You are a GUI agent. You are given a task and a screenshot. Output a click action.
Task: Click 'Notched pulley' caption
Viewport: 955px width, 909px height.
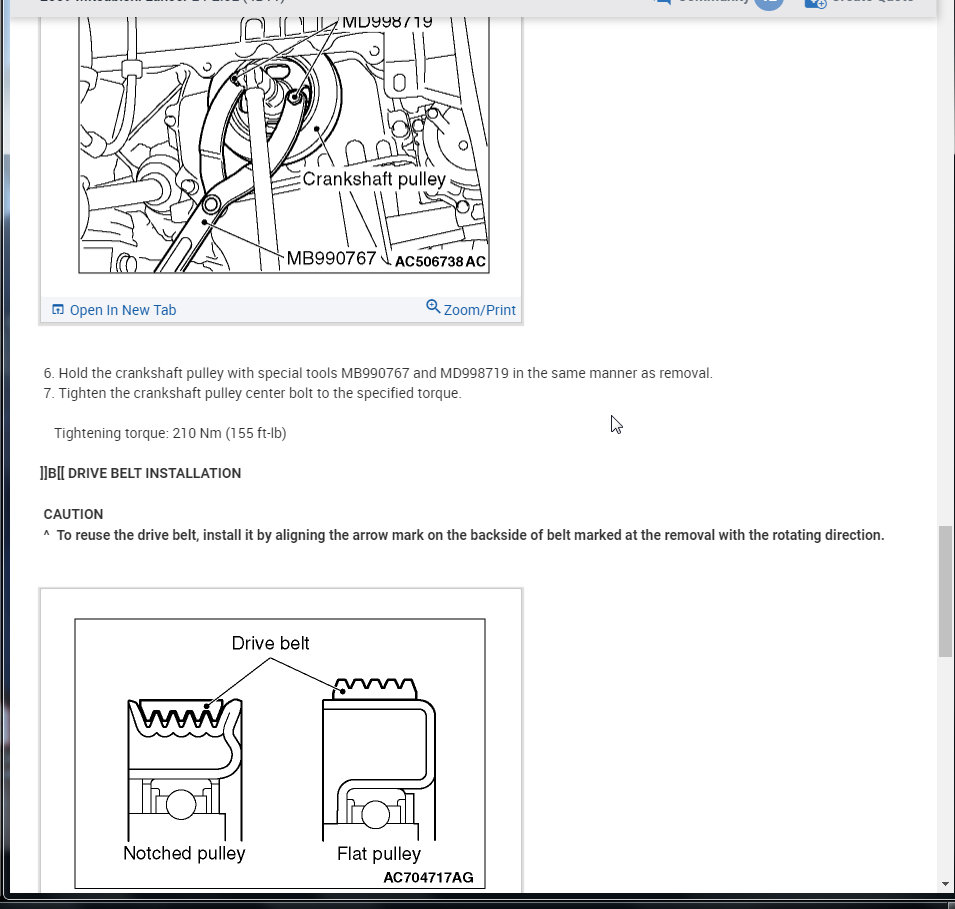click(x=184, y=853)
